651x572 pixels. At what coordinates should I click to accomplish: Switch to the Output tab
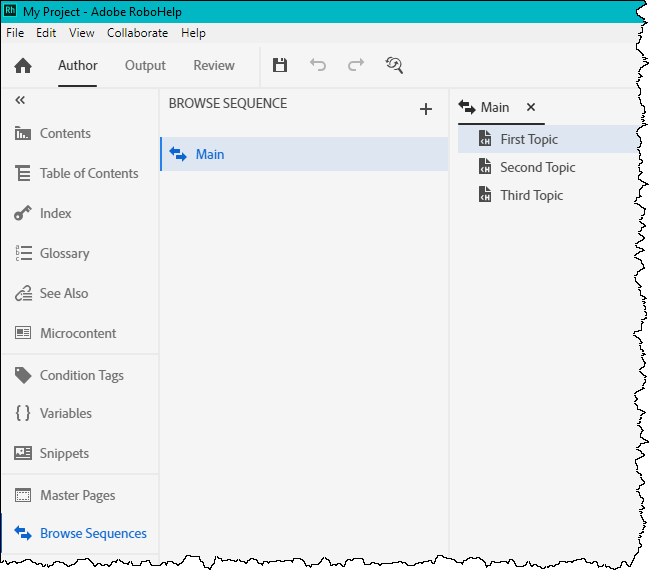pos(145,66)
